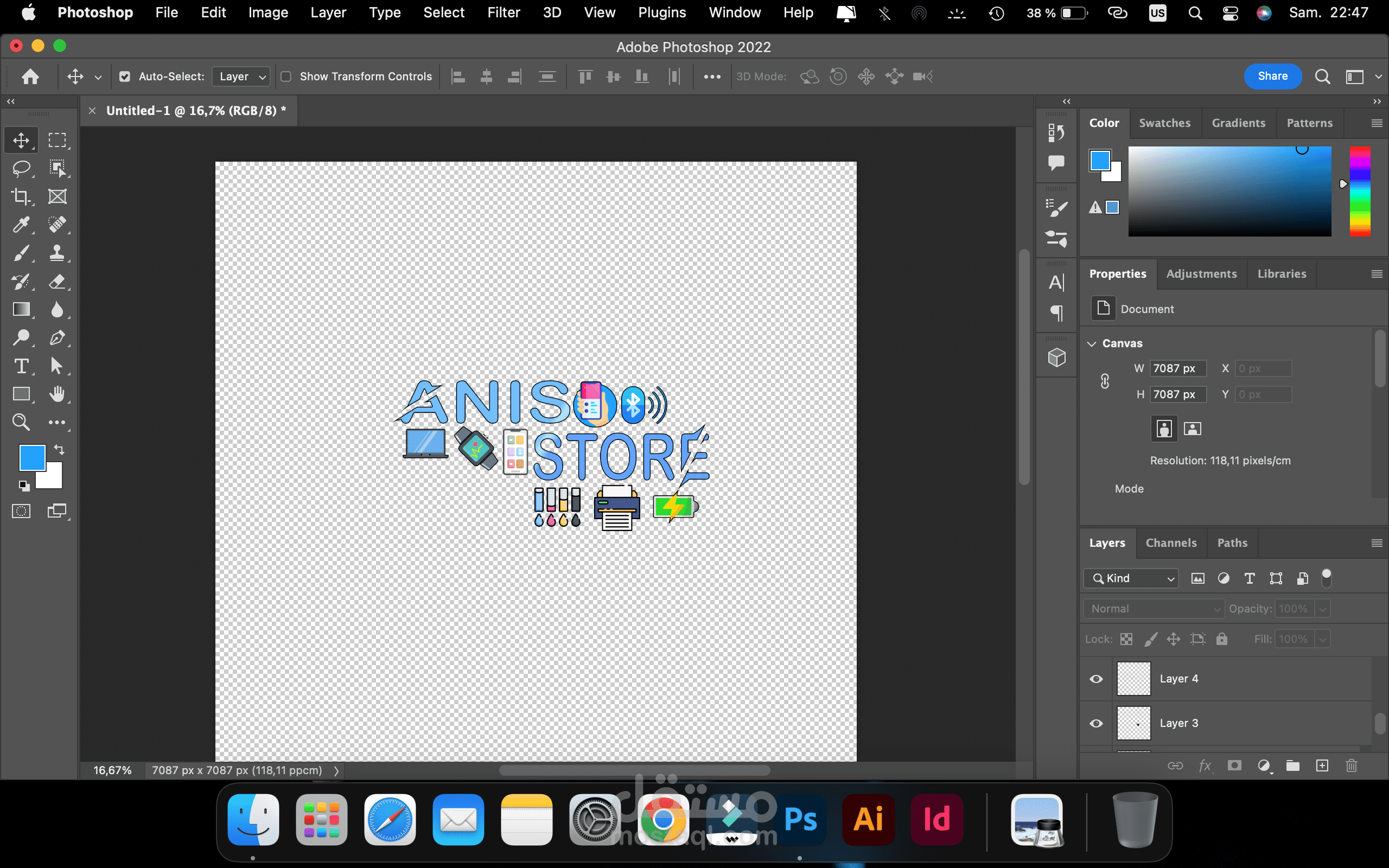Viewport: 1389px width, 868px height.
Task: Click the blue Share button
Action: click(1272, 76)
